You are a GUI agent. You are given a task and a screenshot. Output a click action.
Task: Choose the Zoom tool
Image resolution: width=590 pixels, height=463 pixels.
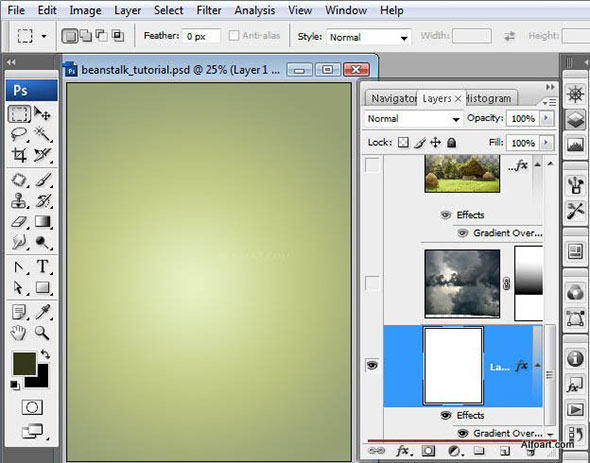tap(43, 333)
